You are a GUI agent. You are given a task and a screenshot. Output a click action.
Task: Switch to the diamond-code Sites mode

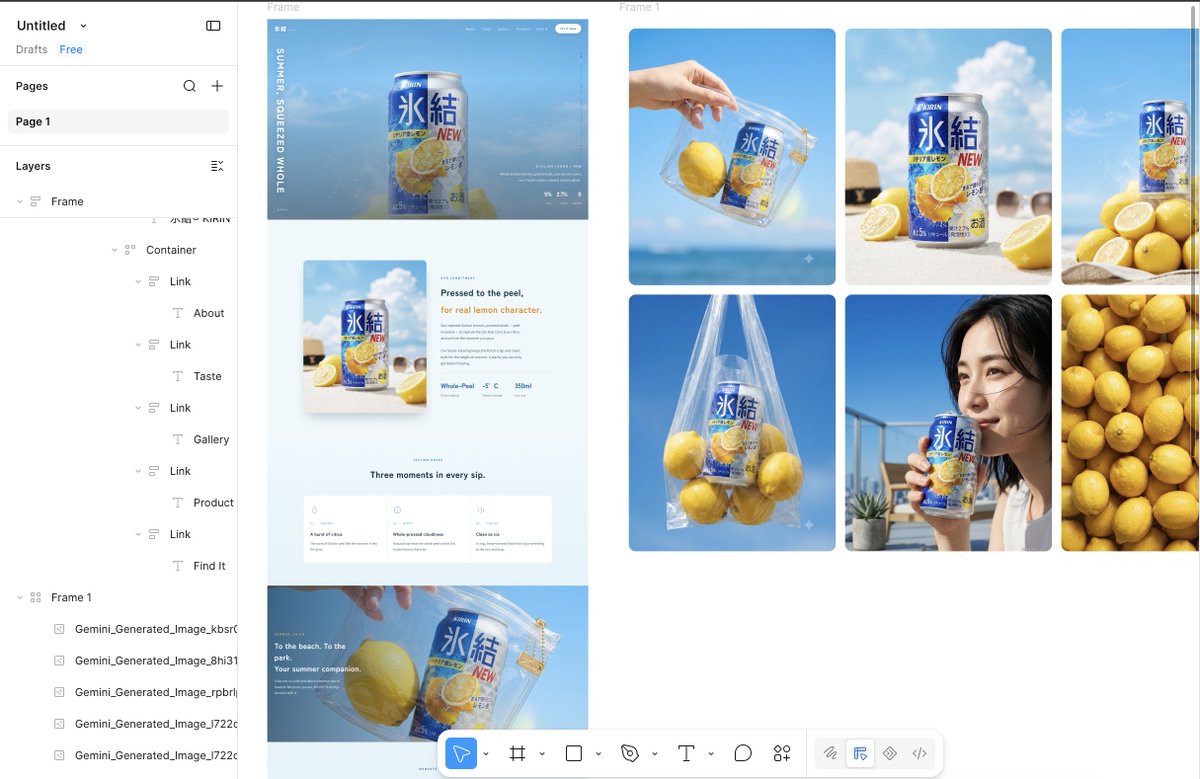click(x=890, y=753)
